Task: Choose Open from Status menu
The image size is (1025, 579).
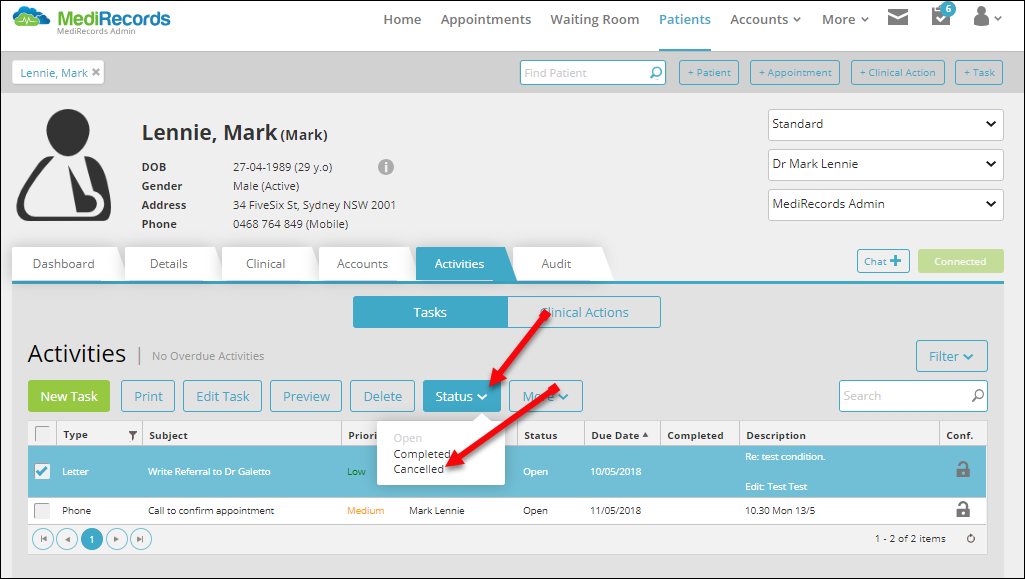Action: pos(408,438)
